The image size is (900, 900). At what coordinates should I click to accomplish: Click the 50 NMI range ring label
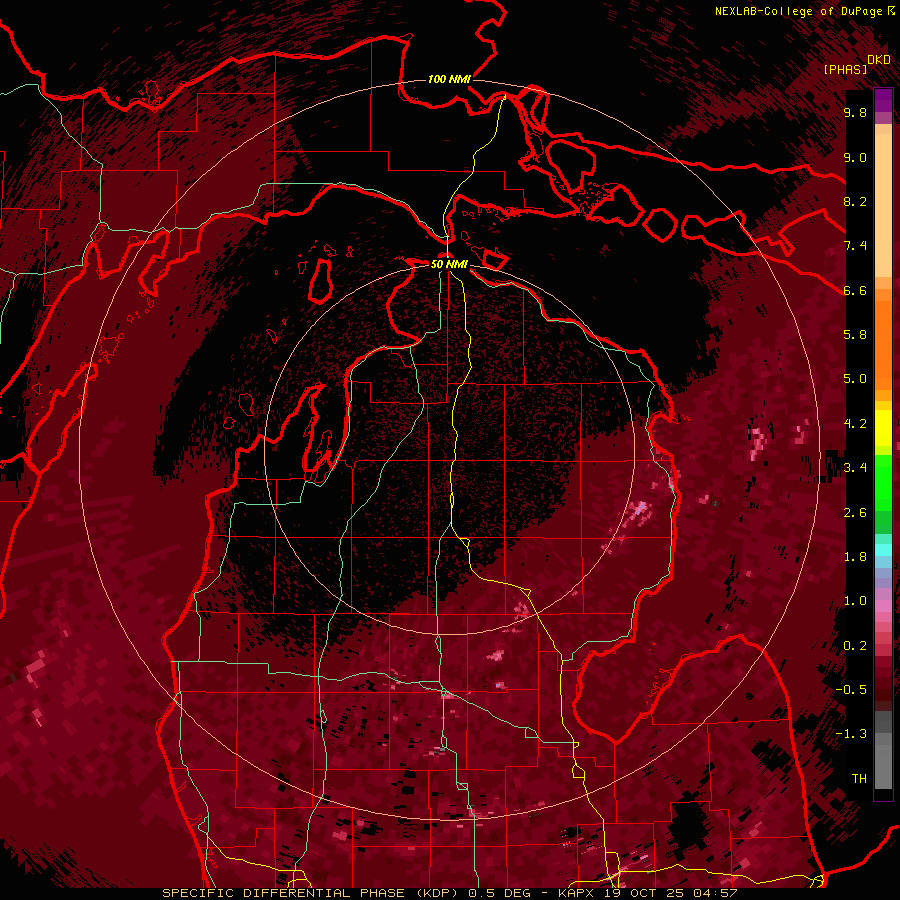point(449,264)
